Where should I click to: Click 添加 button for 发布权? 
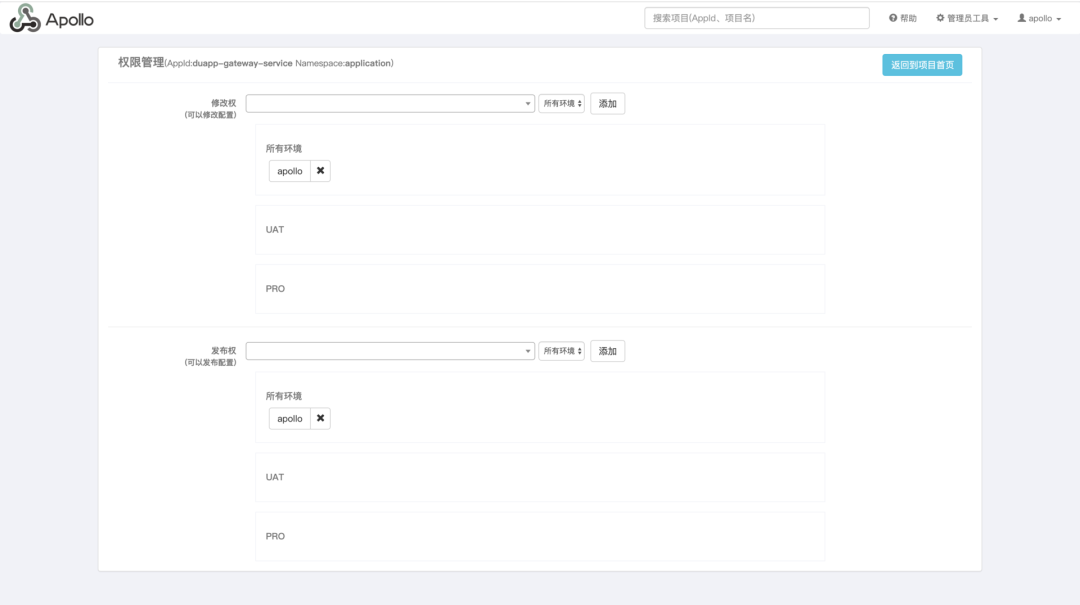pyautogui.click(x=608, y=351)
